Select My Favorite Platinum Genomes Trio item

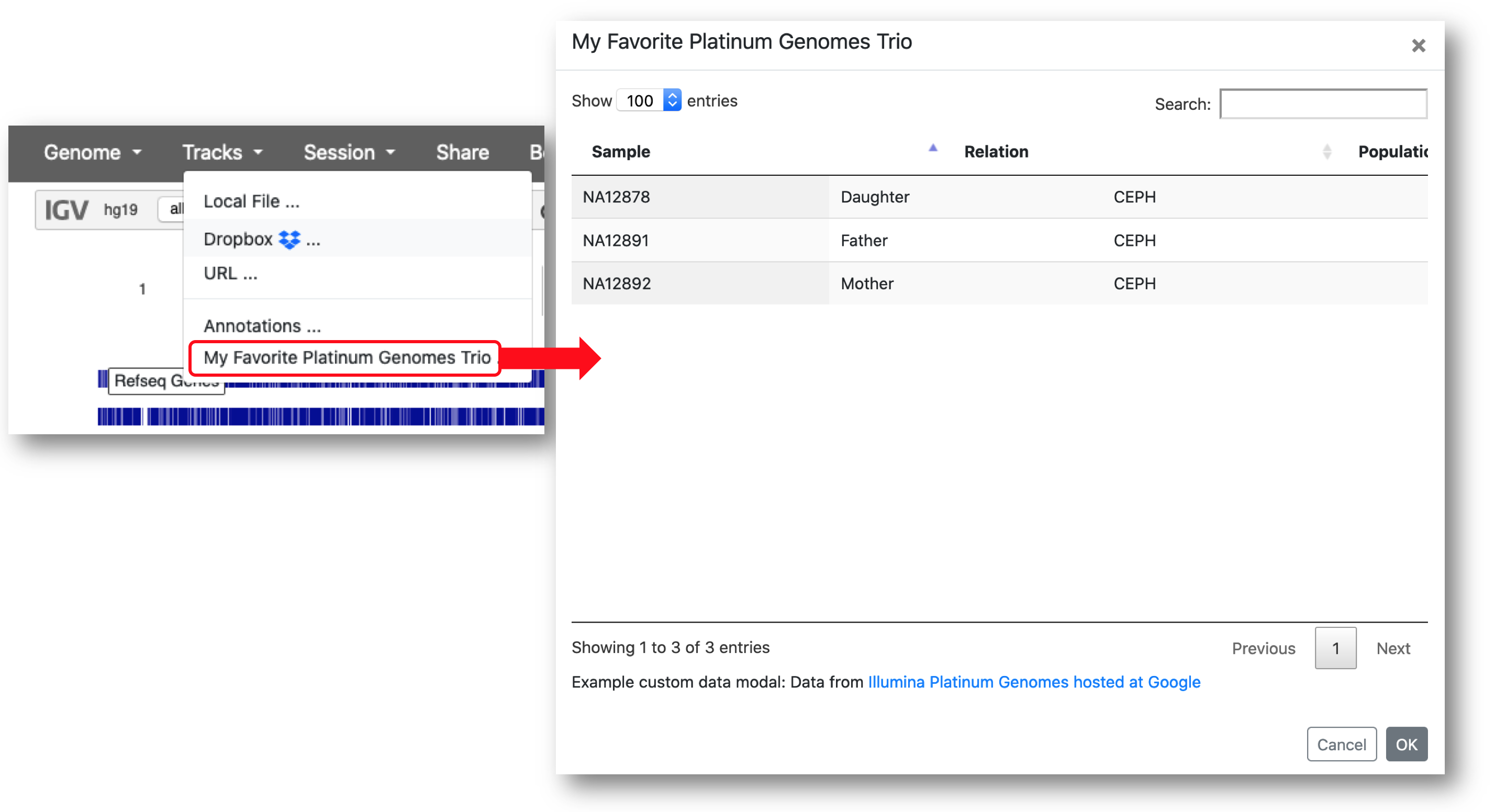point(347,357)
